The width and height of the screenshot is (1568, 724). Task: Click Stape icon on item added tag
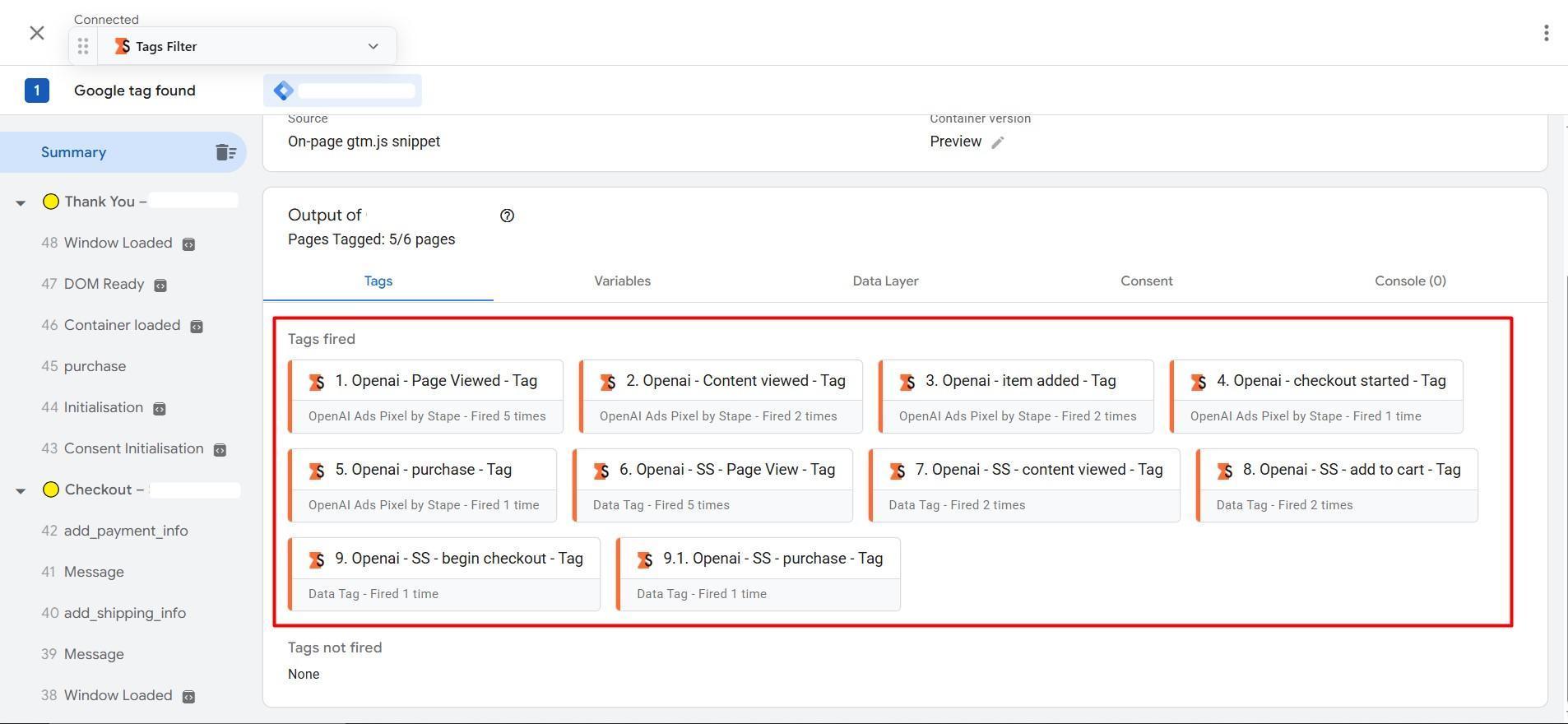click(907, 382)
